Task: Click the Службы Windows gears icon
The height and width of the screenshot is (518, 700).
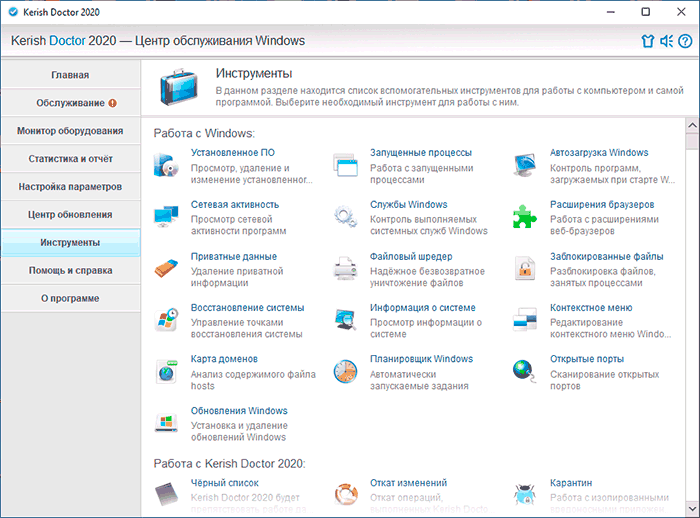Action: pyautogui.click(x=346, y=217)
